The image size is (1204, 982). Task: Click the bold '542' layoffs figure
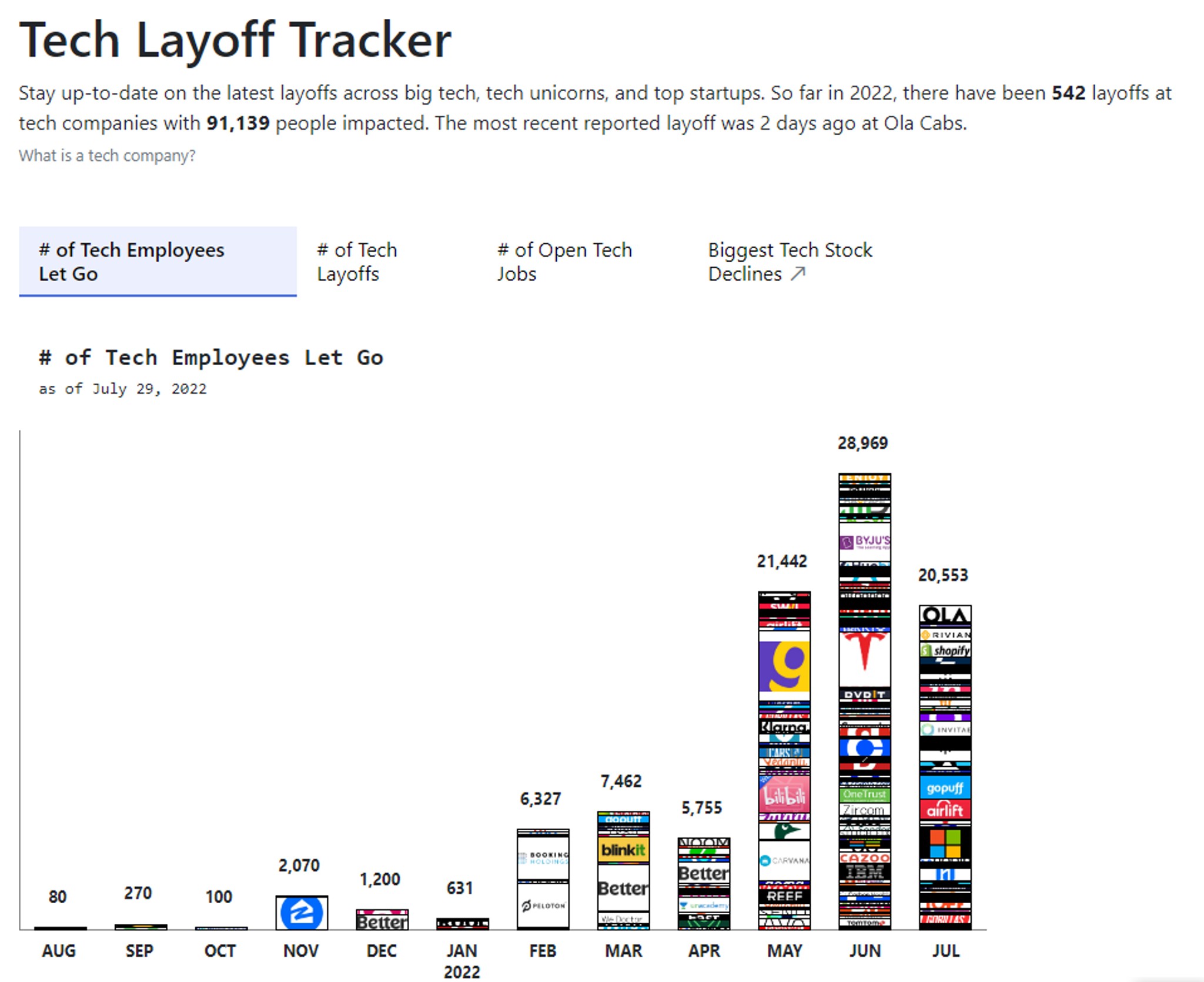coord(1069,93)
